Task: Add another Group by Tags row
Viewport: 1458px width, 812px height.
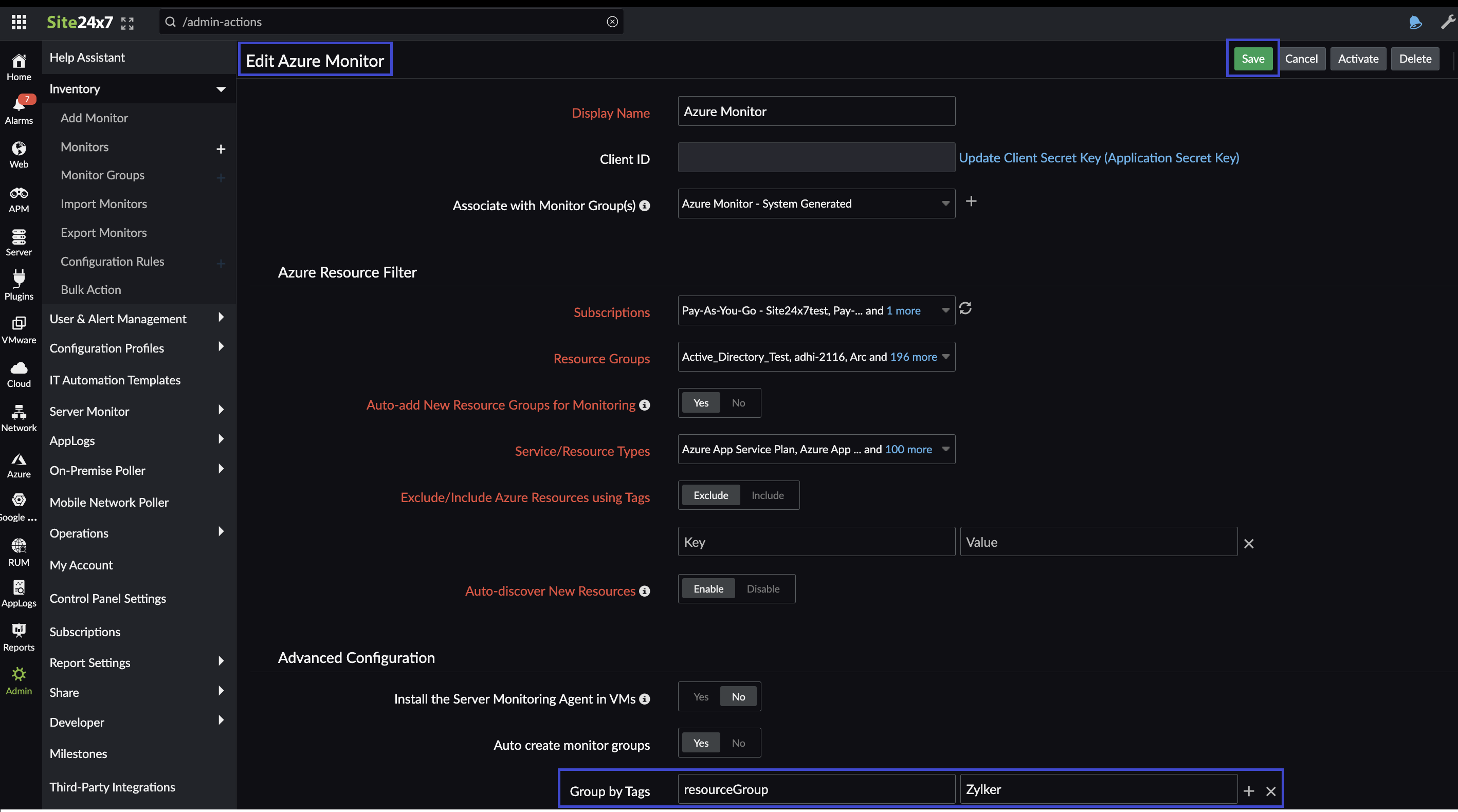Action: click(1249, 790)
